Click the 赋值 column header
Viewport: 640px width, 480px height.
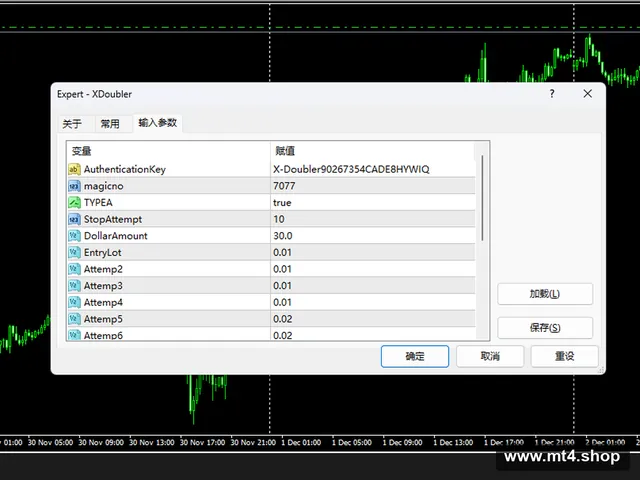[373, 151]
